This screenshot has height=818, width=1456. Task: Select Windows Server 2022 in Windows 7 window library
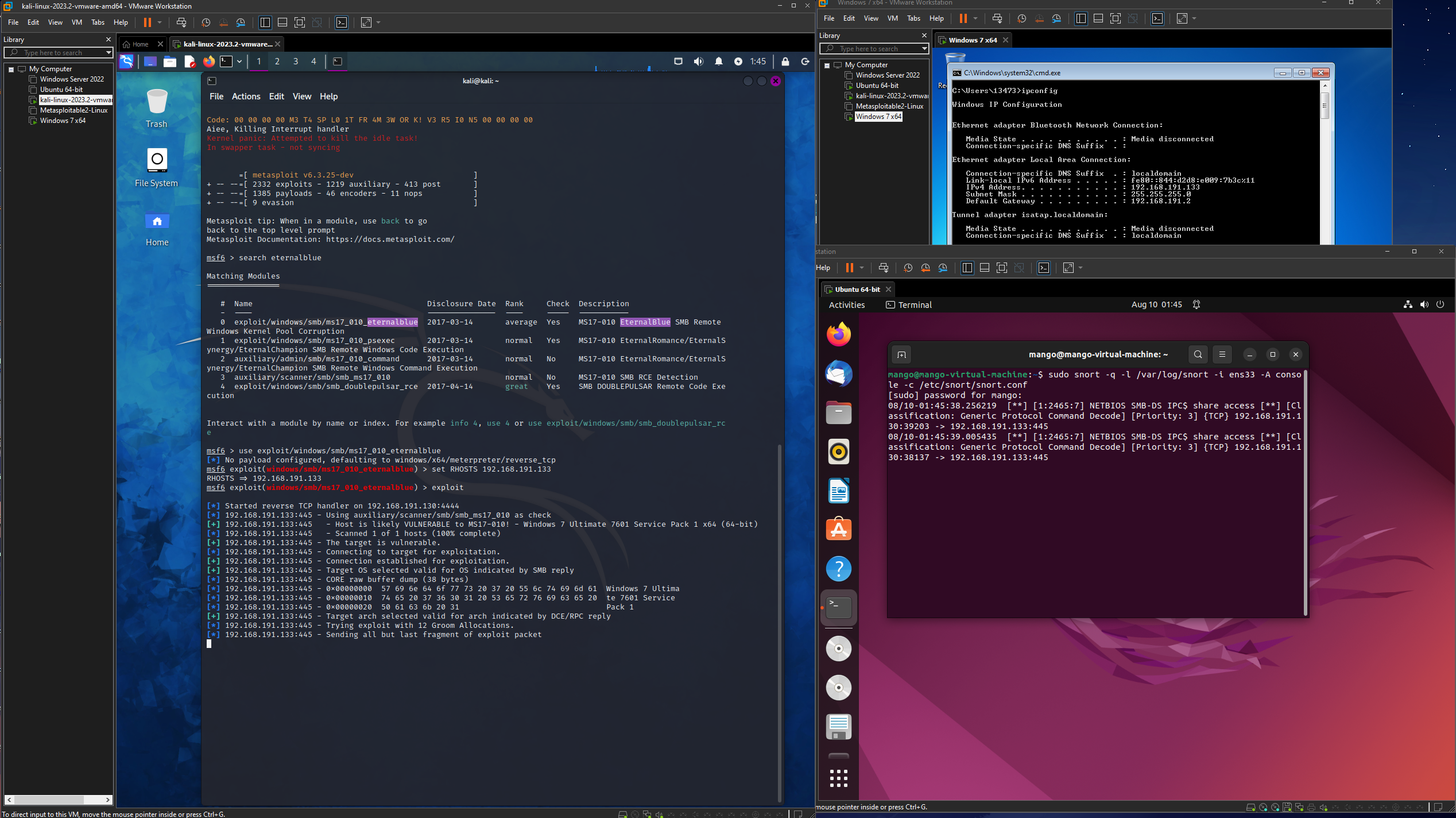pos(888,75)
